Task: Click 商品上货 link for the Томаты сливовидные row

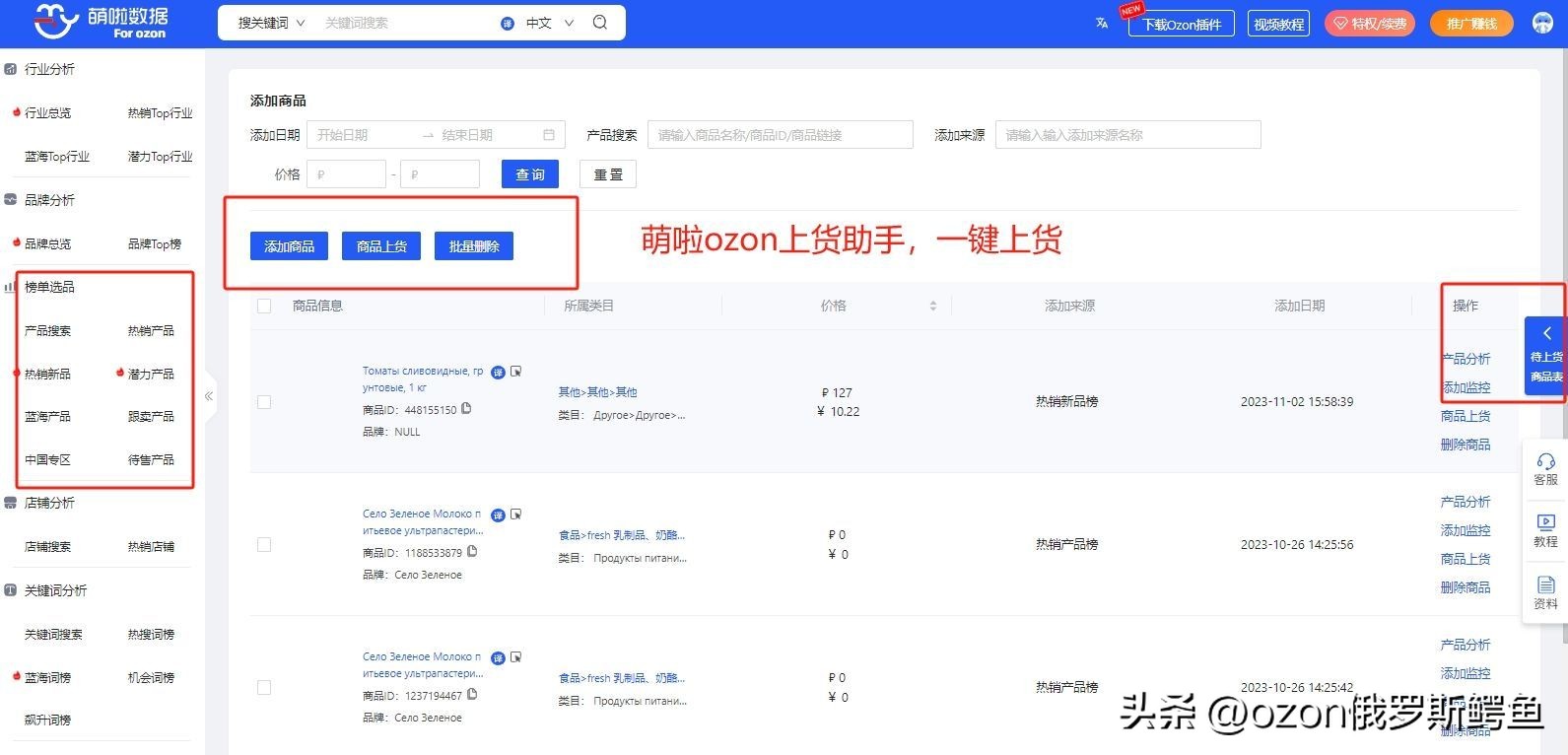Action: (1466, 416)
